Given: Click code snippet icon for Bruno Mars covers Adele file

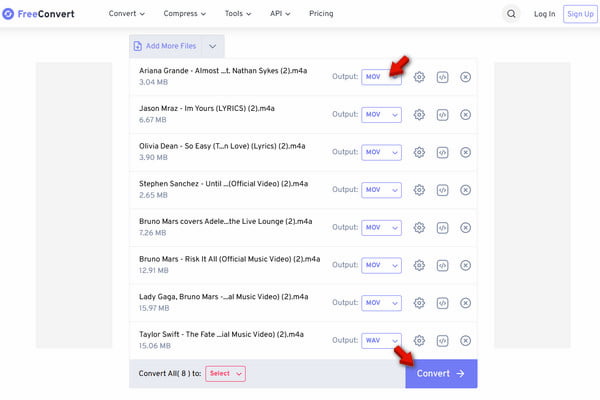Looking at the screenshot, I should (442, 228).
